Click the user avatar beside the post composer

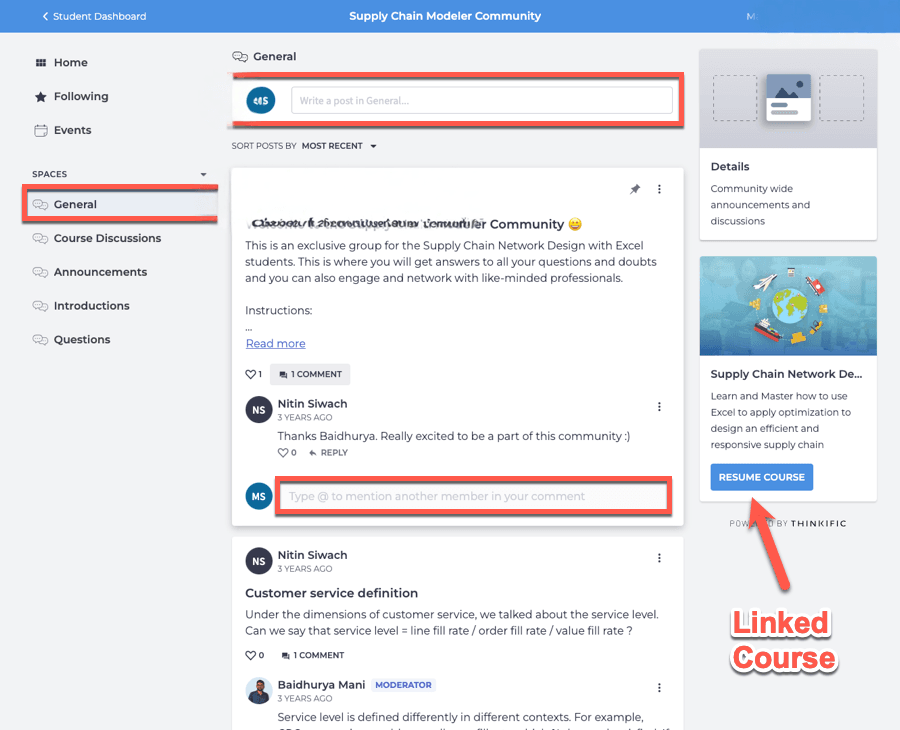coord(260,100)
